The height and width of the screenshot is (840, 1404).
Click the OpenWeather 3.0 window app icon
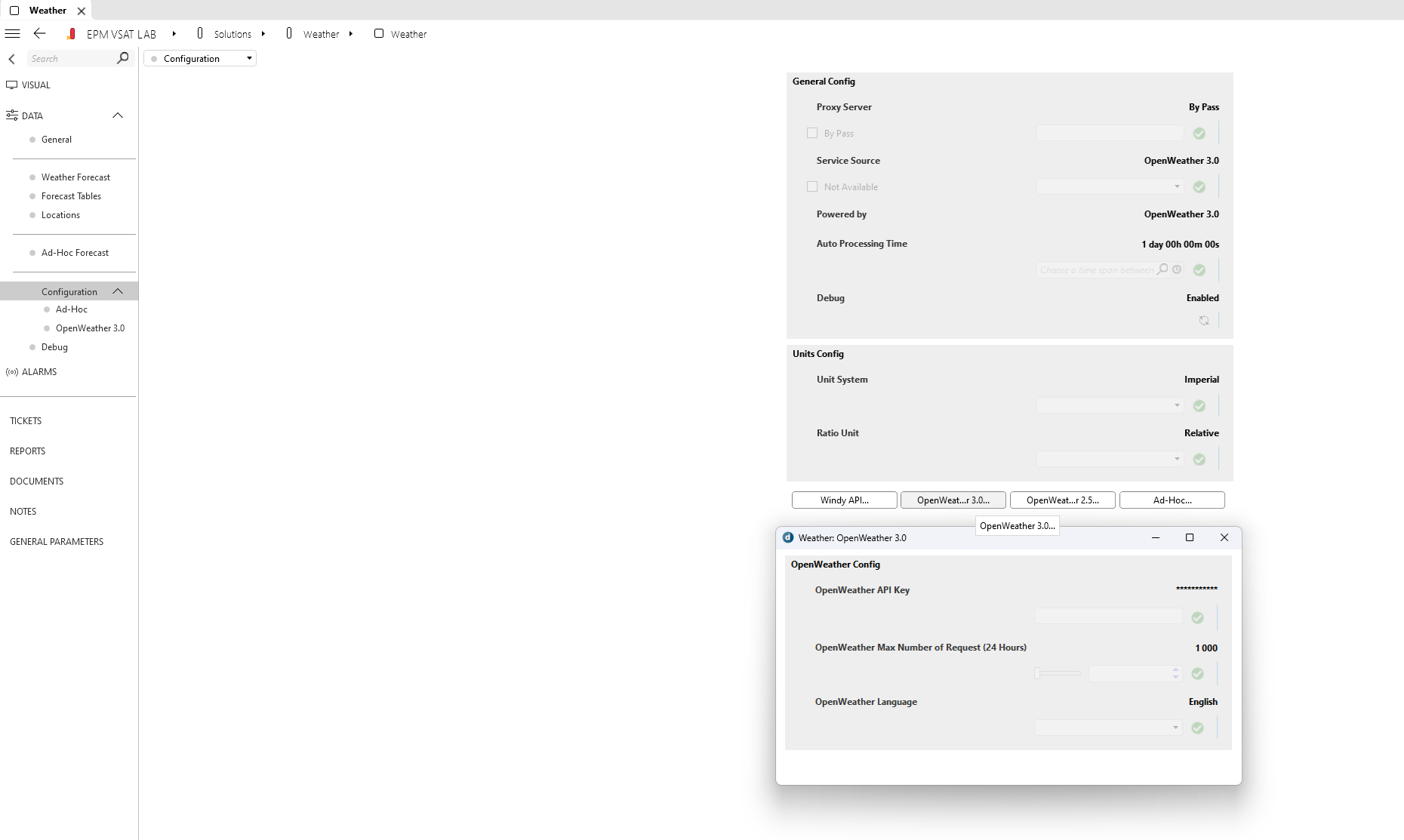788,537
